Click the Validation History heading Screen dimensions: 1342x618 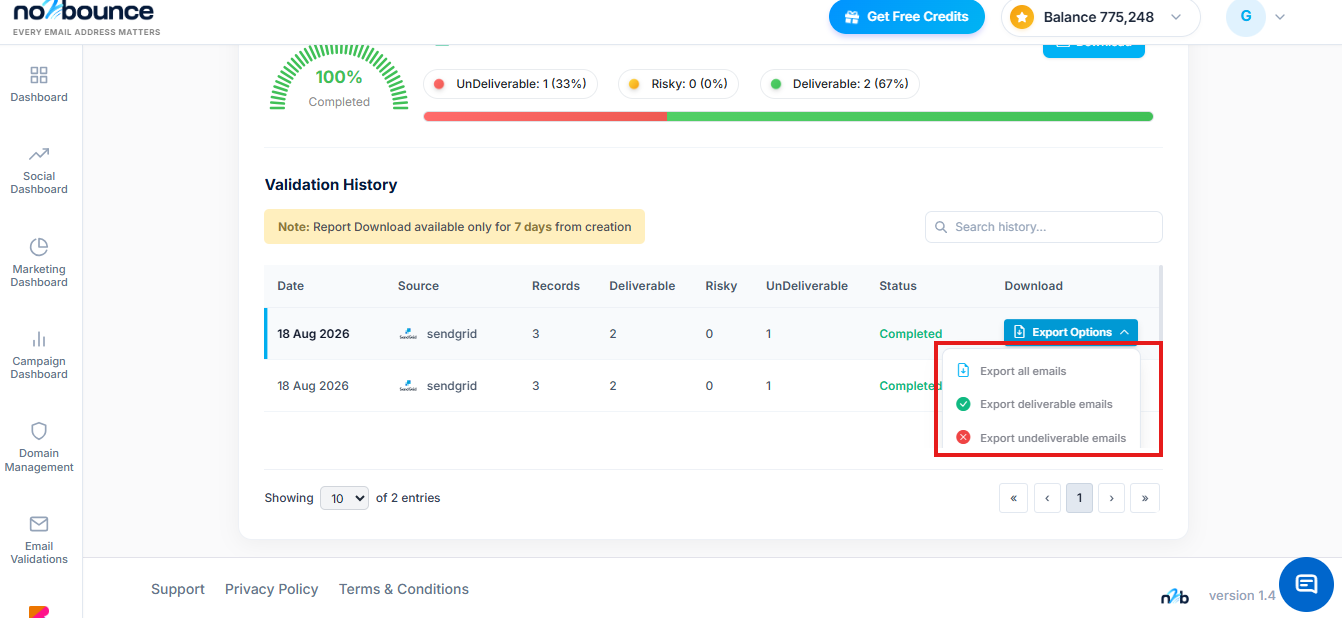[x=331, y=185]
